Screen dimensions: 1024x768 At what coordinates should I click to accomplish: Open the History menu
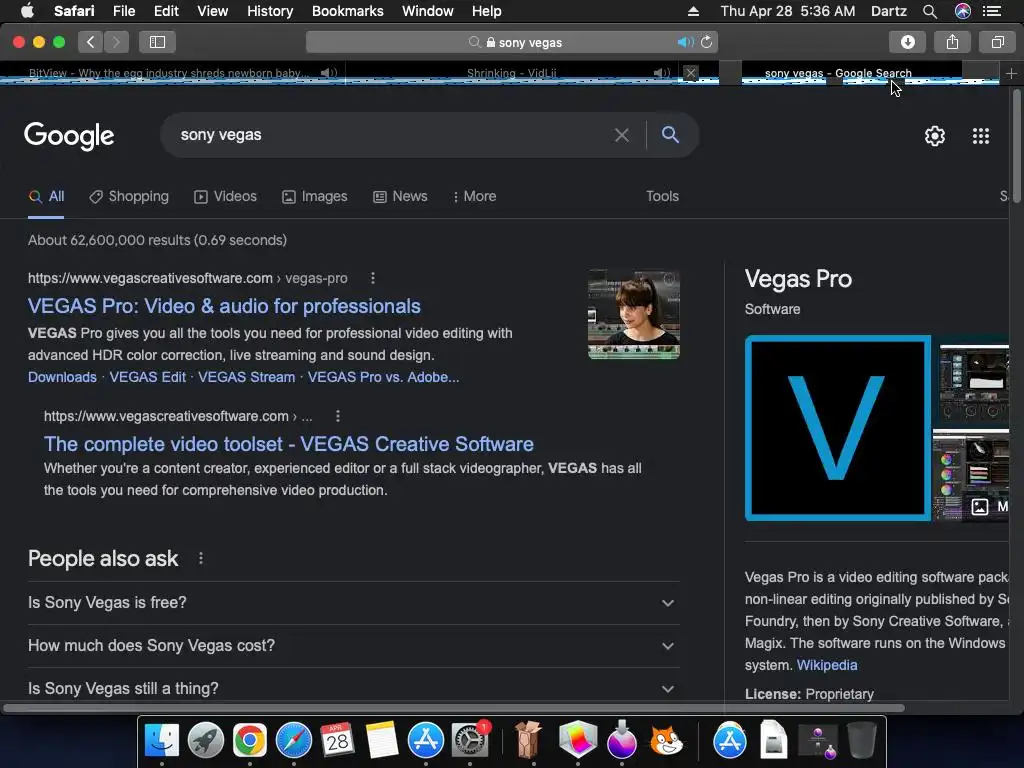(270, 11)
